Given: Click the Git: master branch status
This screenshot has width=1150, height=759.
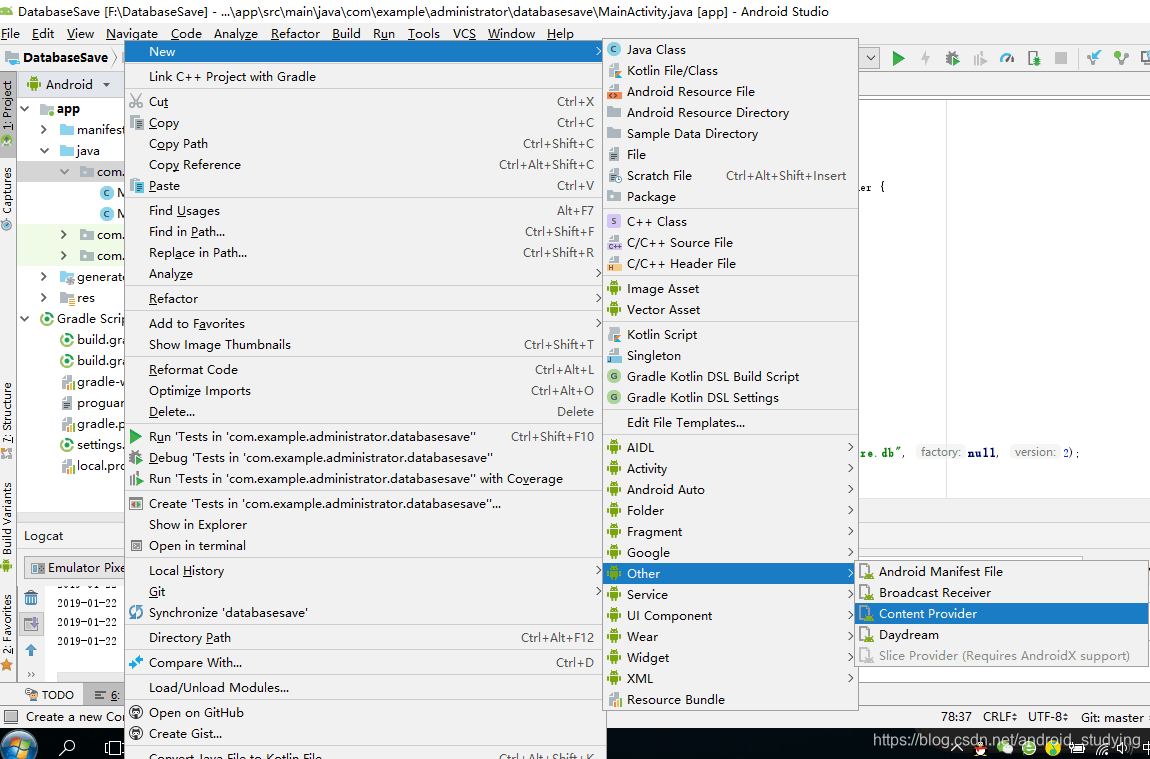Looking at the screenshot, I should (x=1115, y=717).
